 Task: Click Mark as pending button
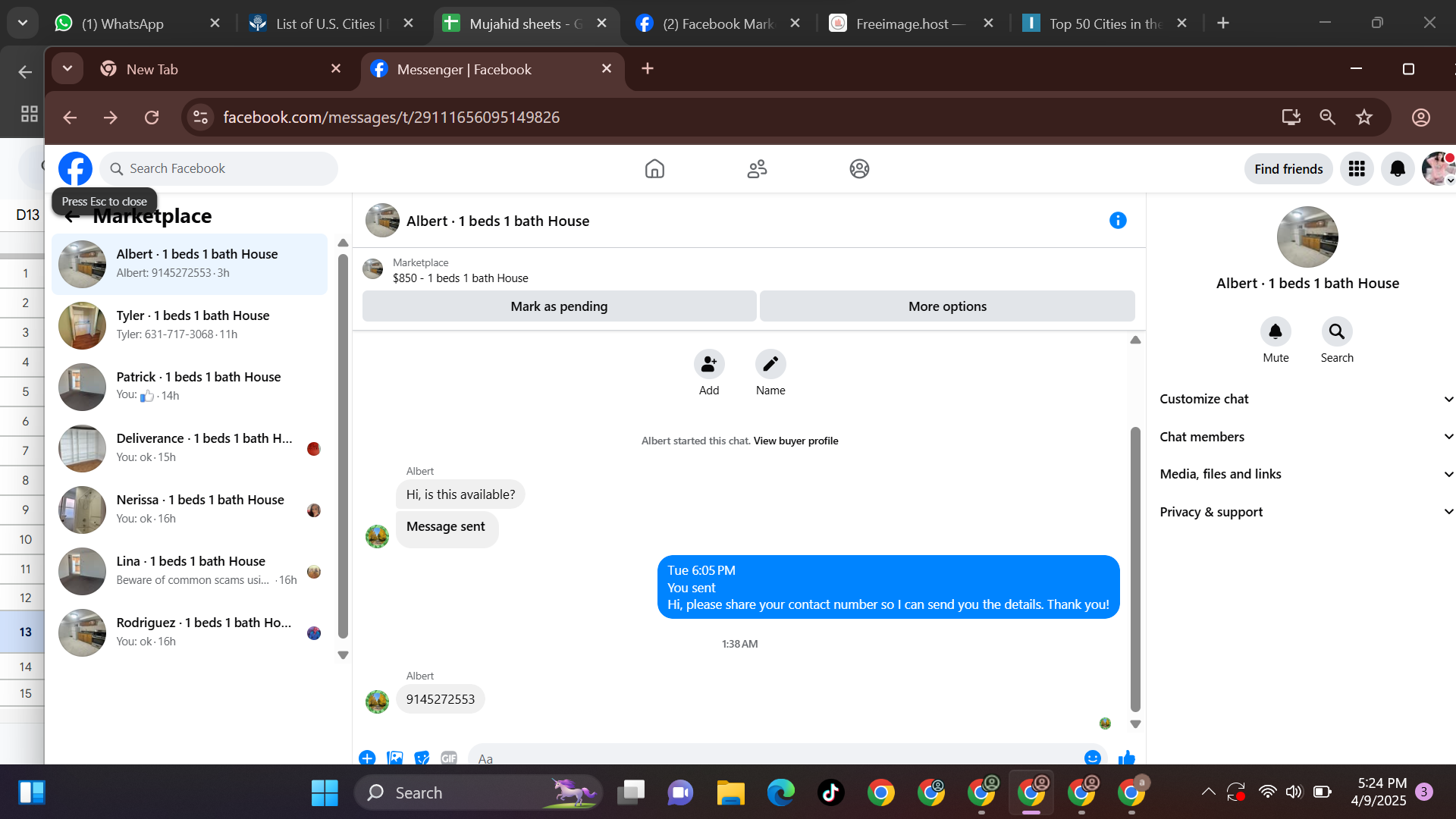[x=559, y=306]
